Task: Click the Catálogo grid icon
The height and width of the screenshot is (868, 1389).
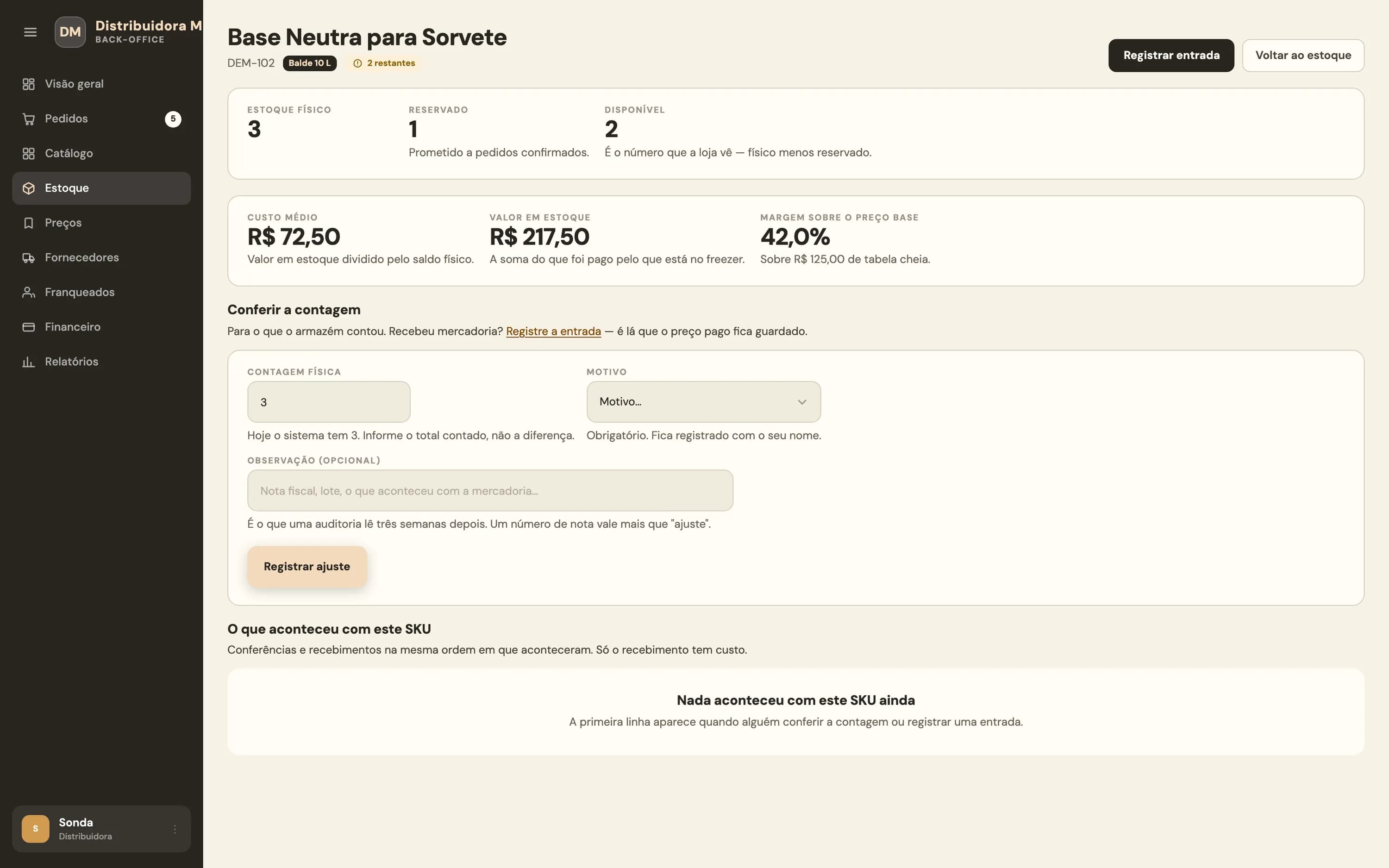Action: [29, 154]
